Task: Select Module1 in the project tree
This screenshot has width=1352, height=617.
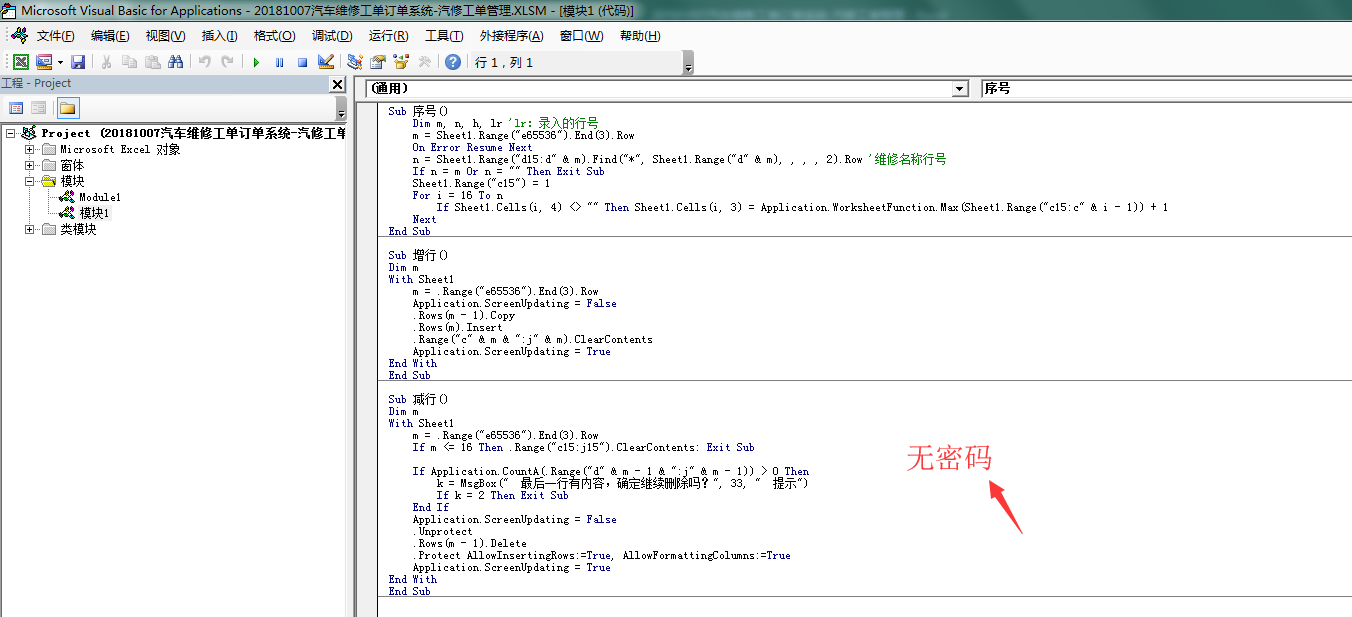Action: pos(100,197)
